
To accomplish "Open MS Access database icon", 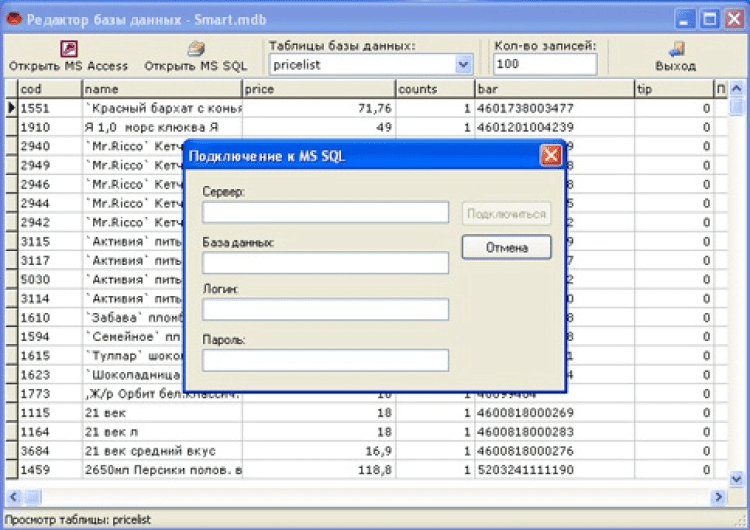I will click(69, 48).
